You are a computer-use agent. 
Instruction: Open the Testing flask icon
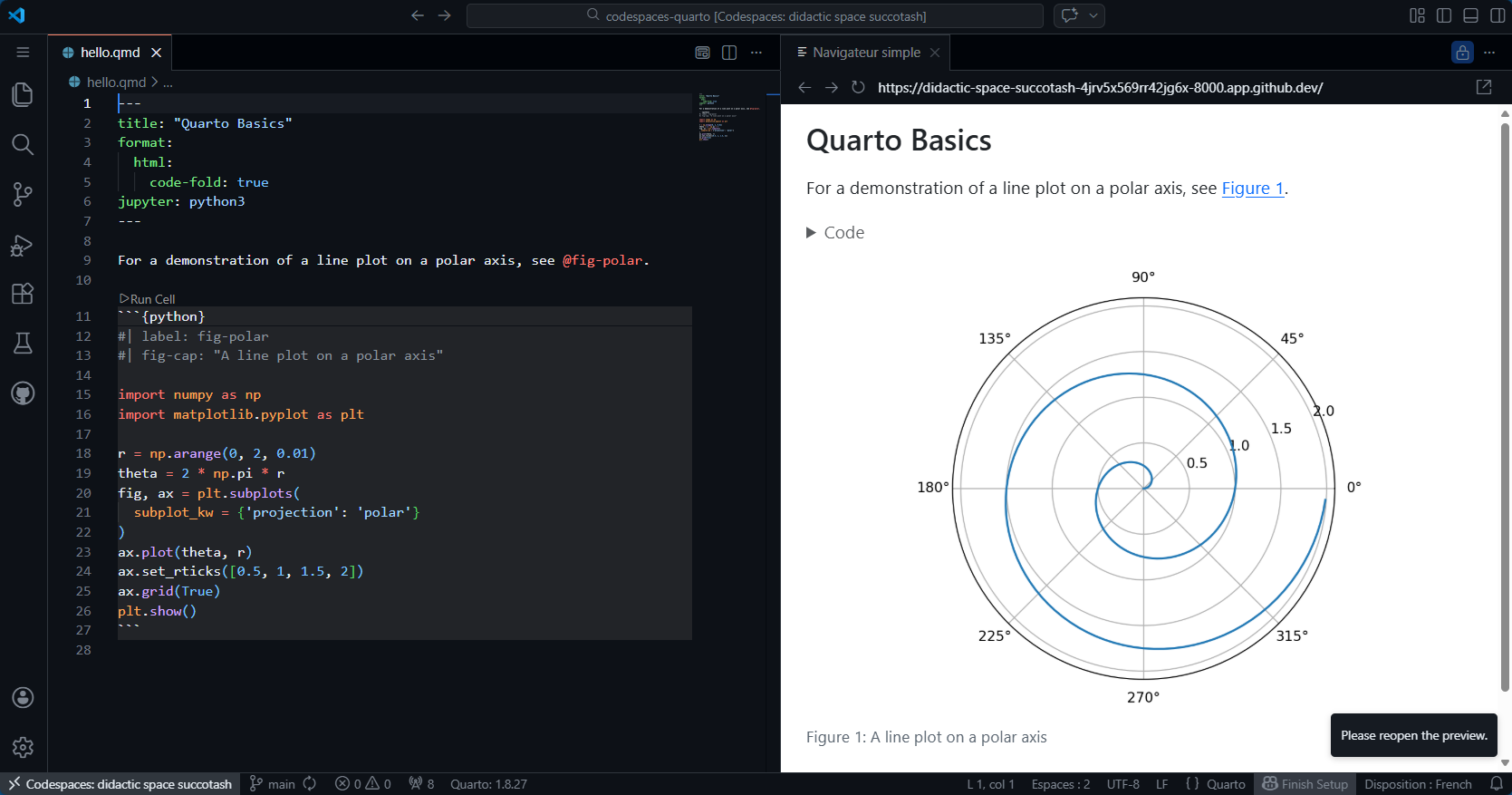click(x=23, y=343)
